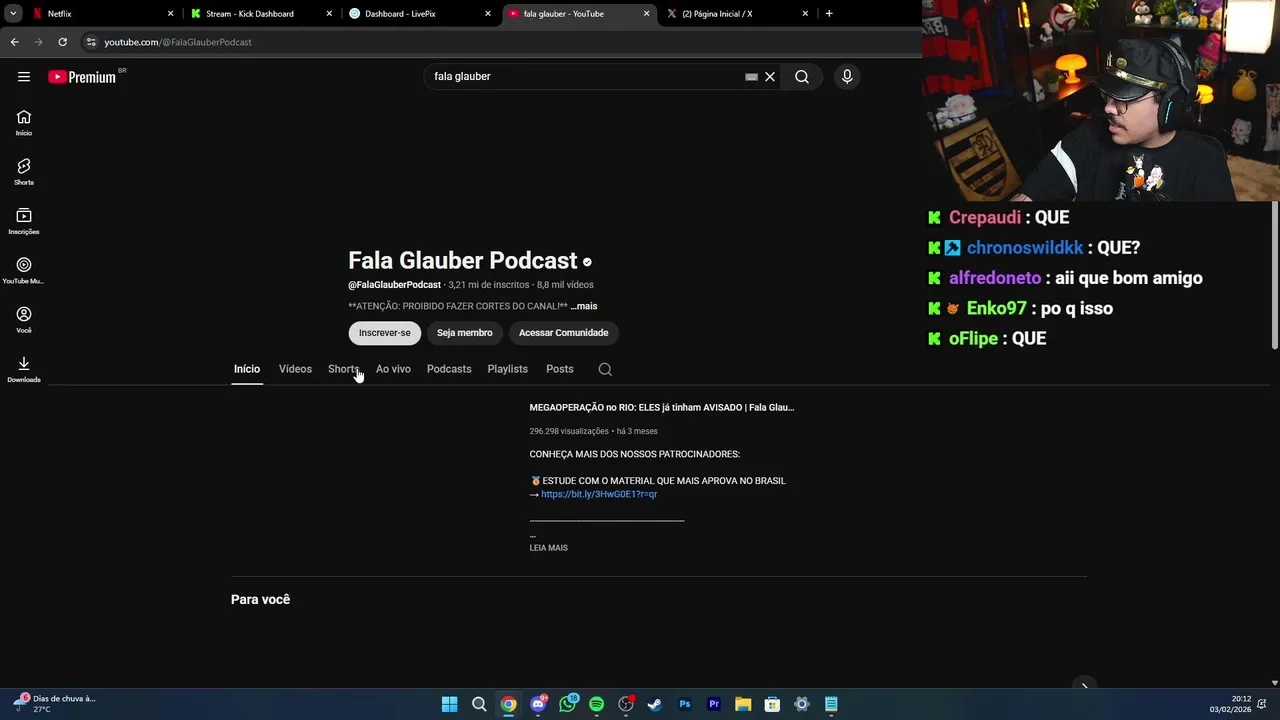Expand video description via LEIA MAIS
Screen dimensions: 1280x720
click(x=548, y=548)
